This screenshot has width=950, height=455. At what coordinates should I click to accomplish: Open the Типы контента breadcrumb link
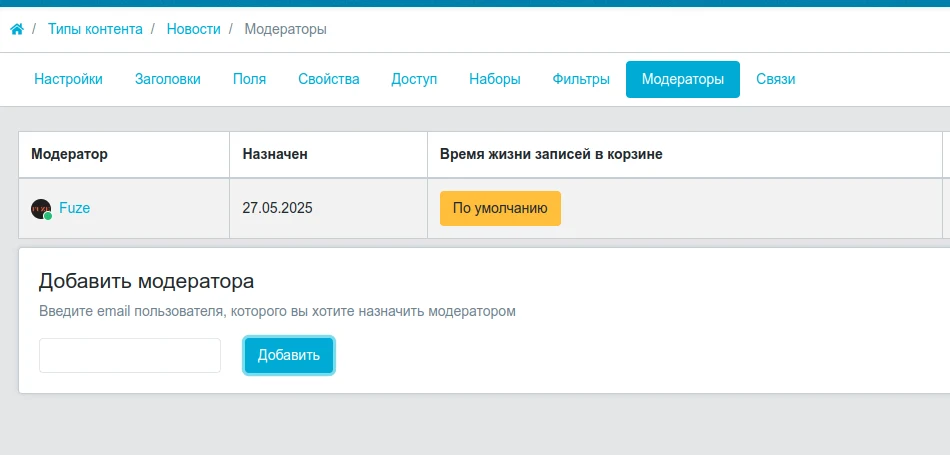click(95, 29)
